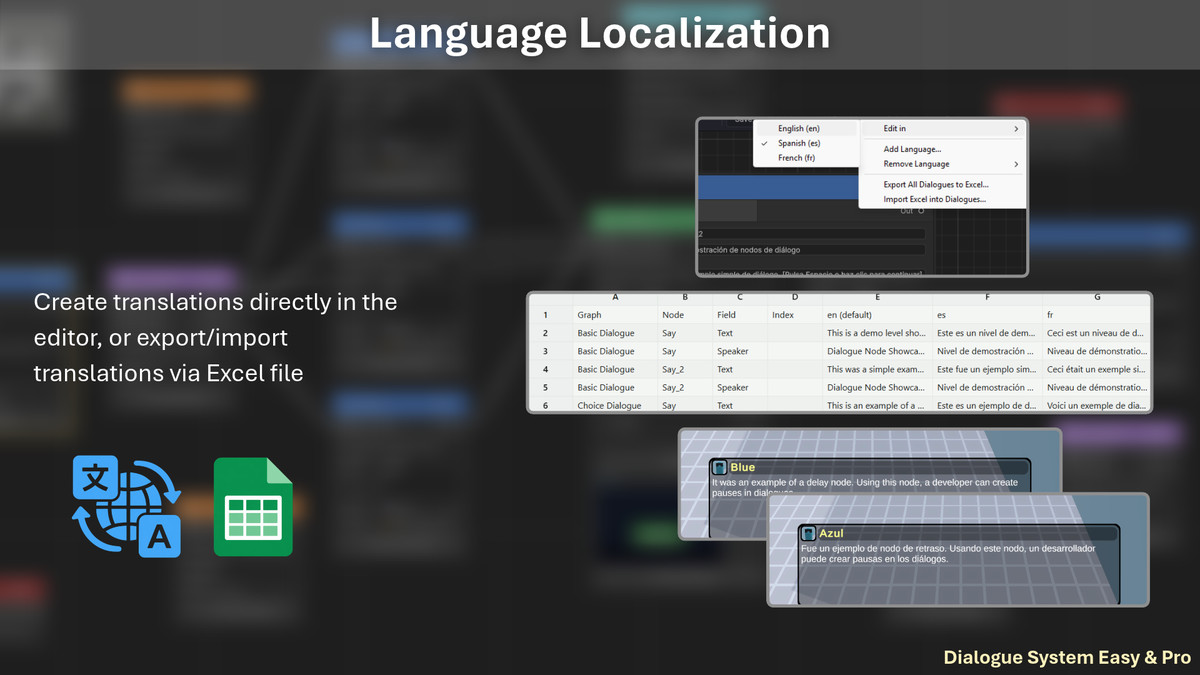
Task: Select spreadsheet column G header
Action: [x=1097, y=297]
